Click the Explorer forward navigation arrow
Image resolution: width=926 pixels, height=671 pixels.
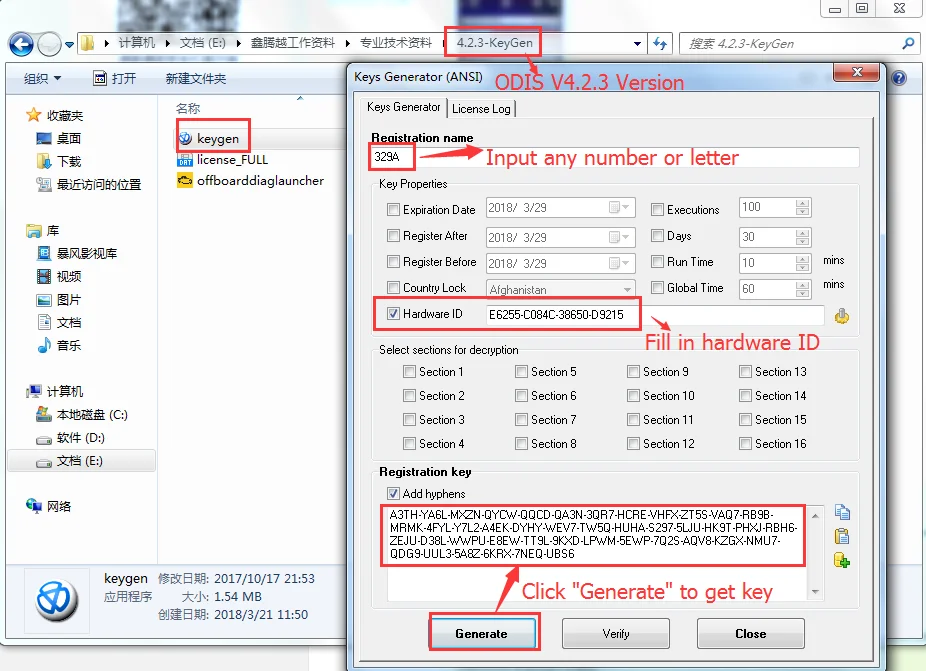pos(49,44)
